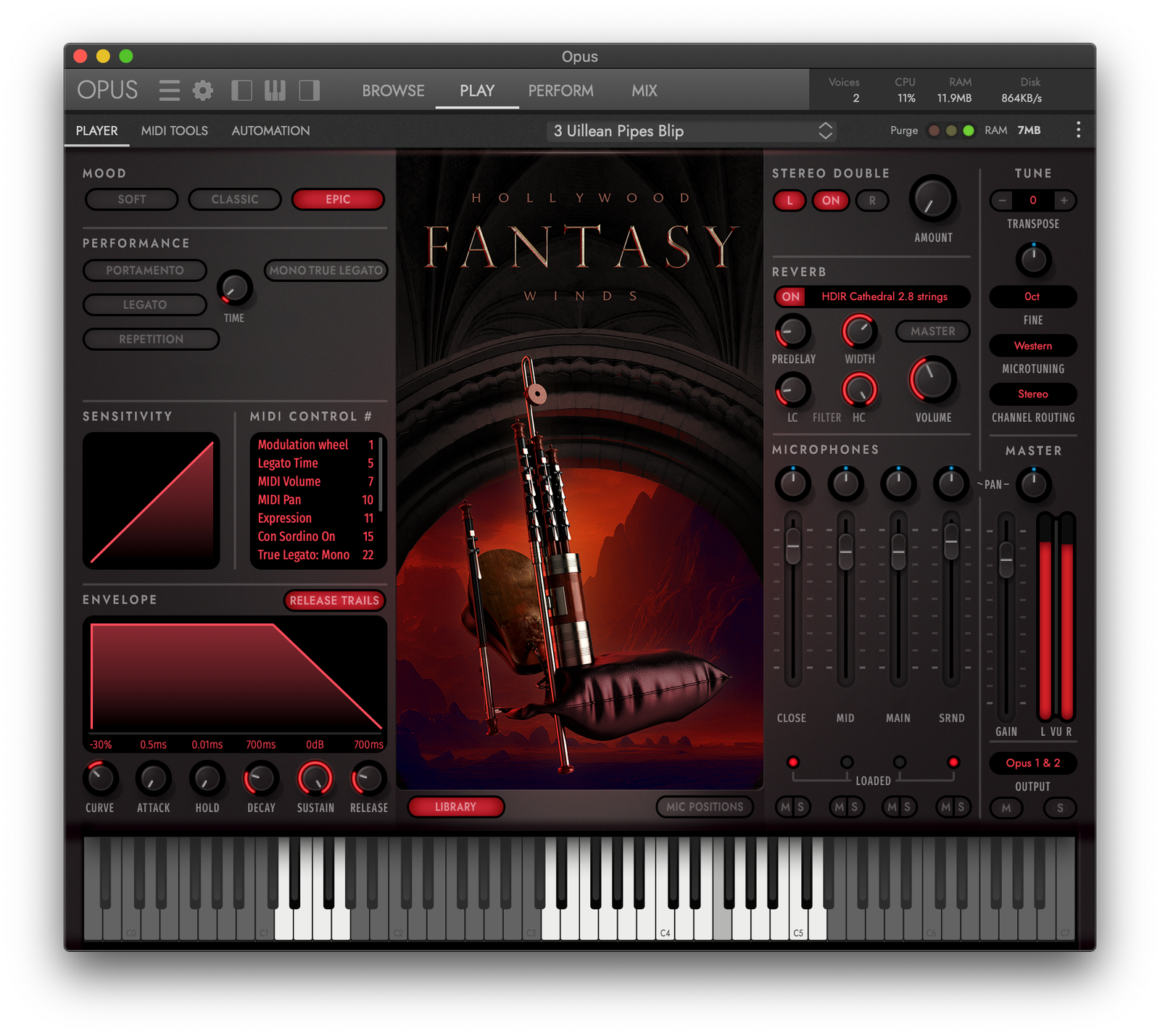Click the Stereo Double Amount knob
Screen dimensions: 1160x1036
tap(933, 199)
